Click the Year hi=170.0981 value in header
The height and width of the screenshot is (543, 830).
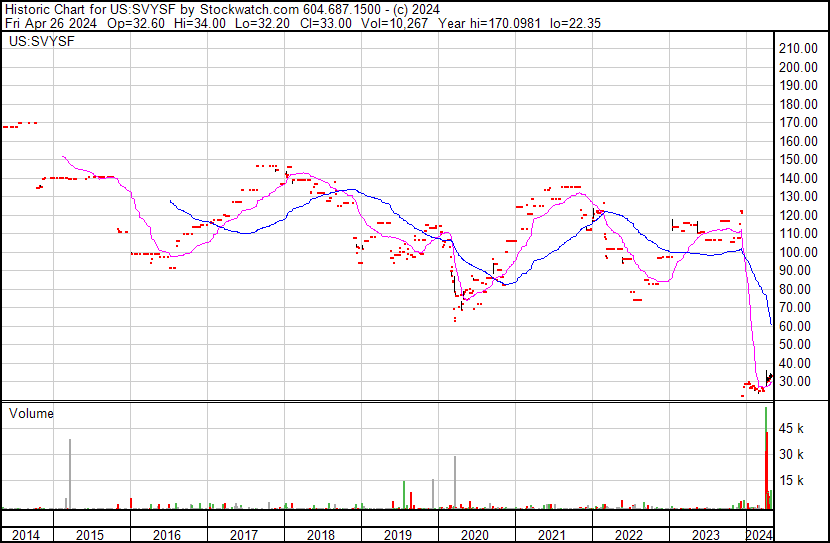pos(490,24)
